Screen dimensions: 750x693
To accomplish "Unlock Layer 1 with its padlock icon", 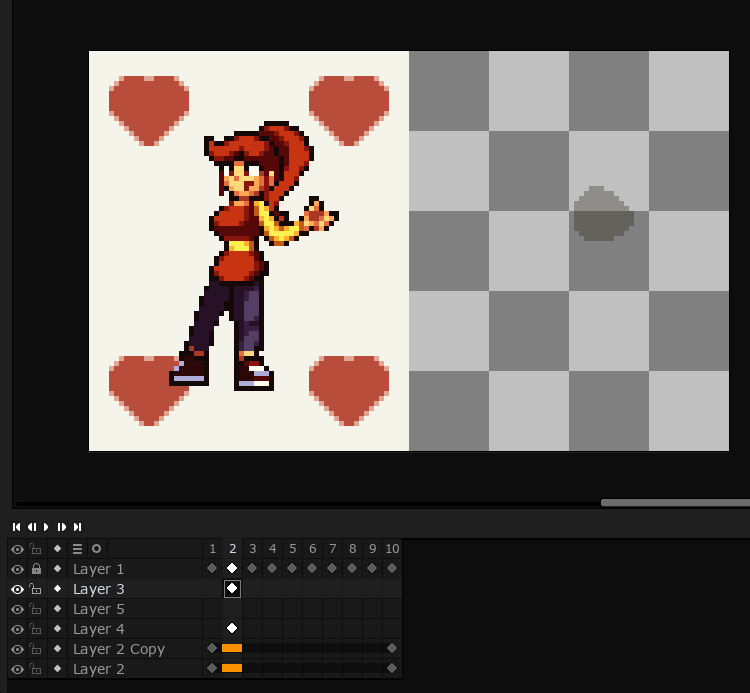I will (36, 569).
